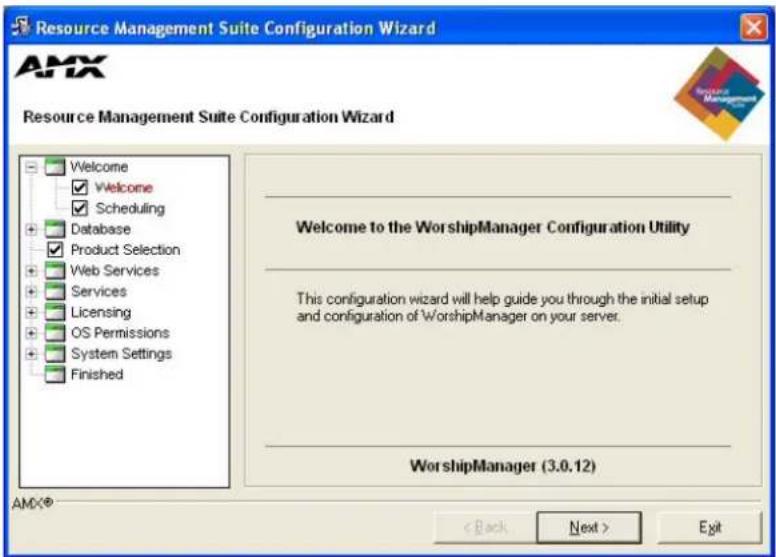This screenshot has width=776, height=557.
Task: Expand the OS Permissions tree node
Action: click(31, 333)
